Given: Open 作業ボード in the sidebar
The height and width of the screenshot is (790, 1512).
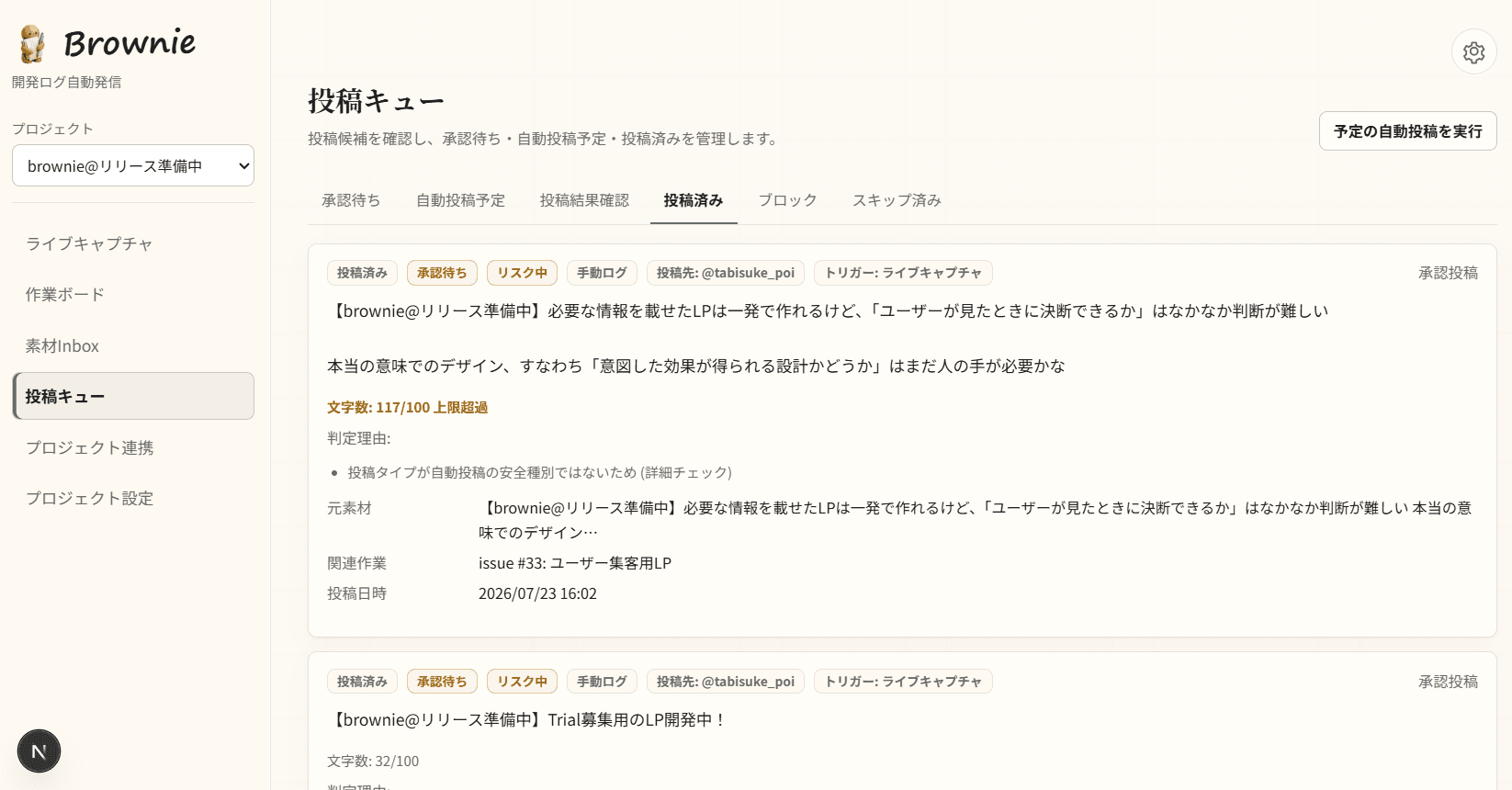Looking at the screenshot, I should (x=133, y=294).
